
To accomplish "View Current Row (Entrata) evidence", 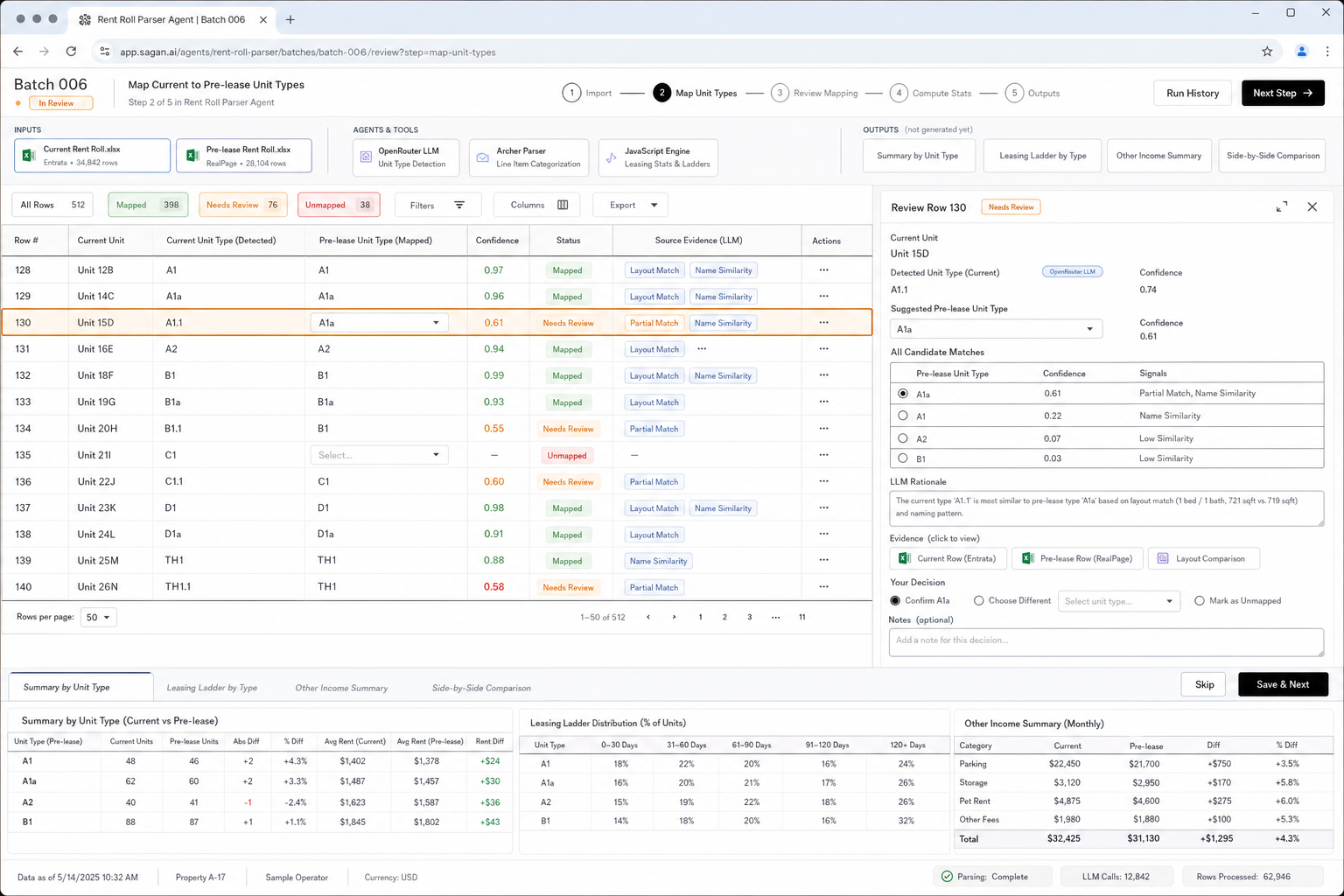I will (948, 558).
